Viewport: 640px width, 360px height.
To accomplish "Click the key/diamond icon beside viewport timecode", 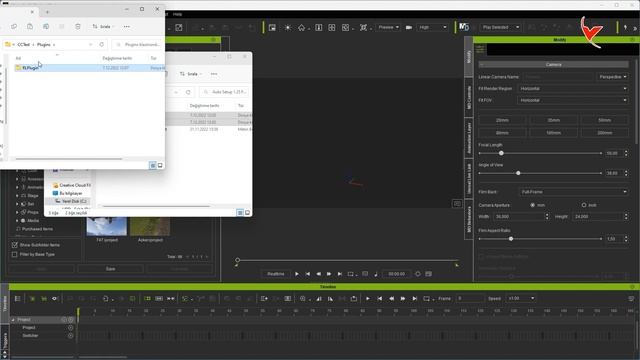I will [x=418, y=274].
